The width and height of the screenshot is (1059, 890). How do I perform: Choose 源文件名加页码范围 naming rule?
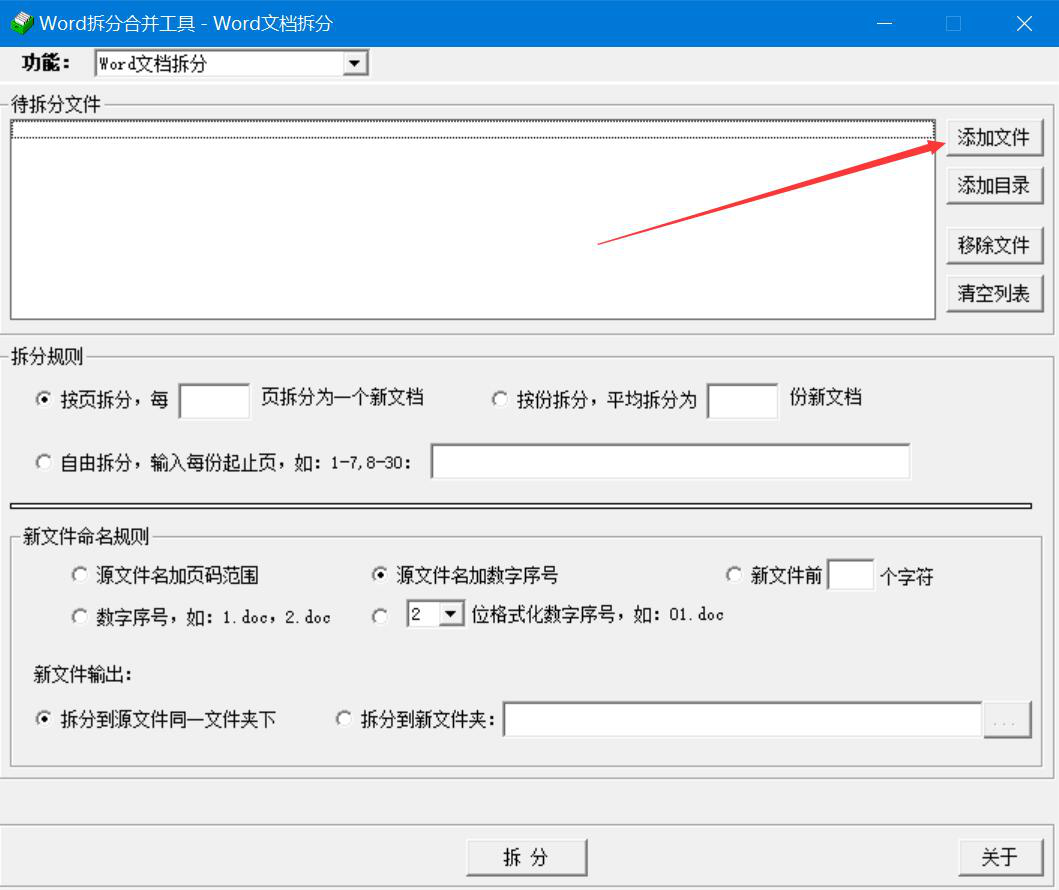(x=80, y=575)
